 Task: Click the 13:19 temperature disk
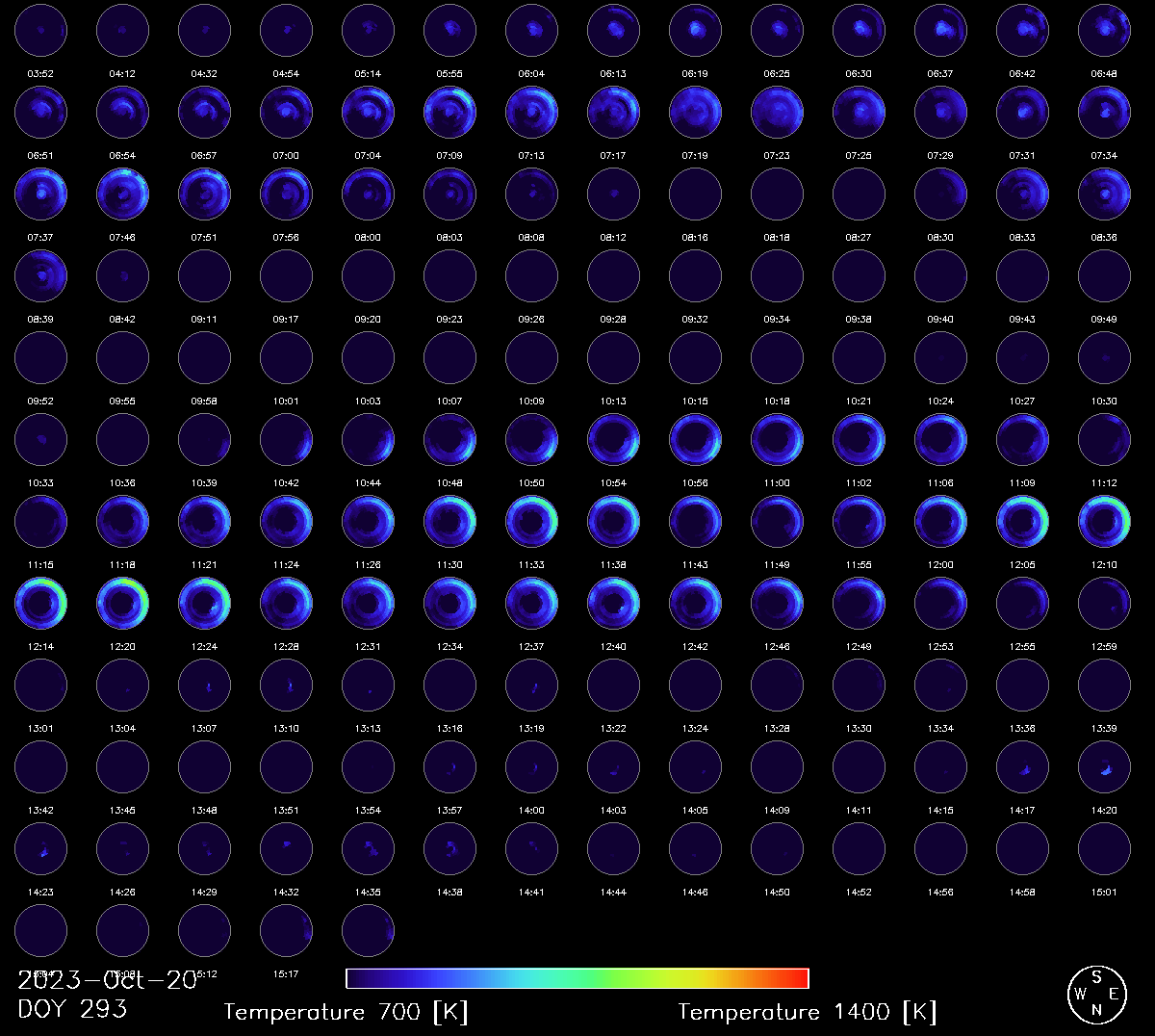[x=531, y=685]
